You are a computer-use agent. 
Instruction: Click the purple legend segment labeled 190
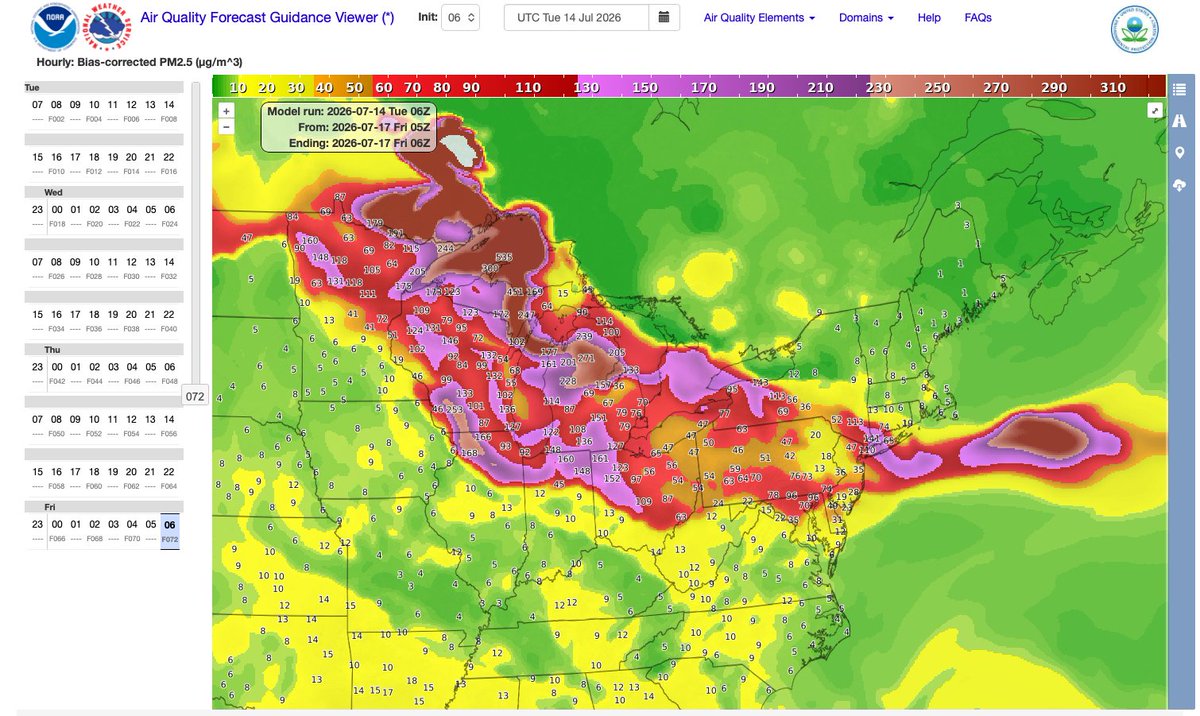tap(762, 87)
